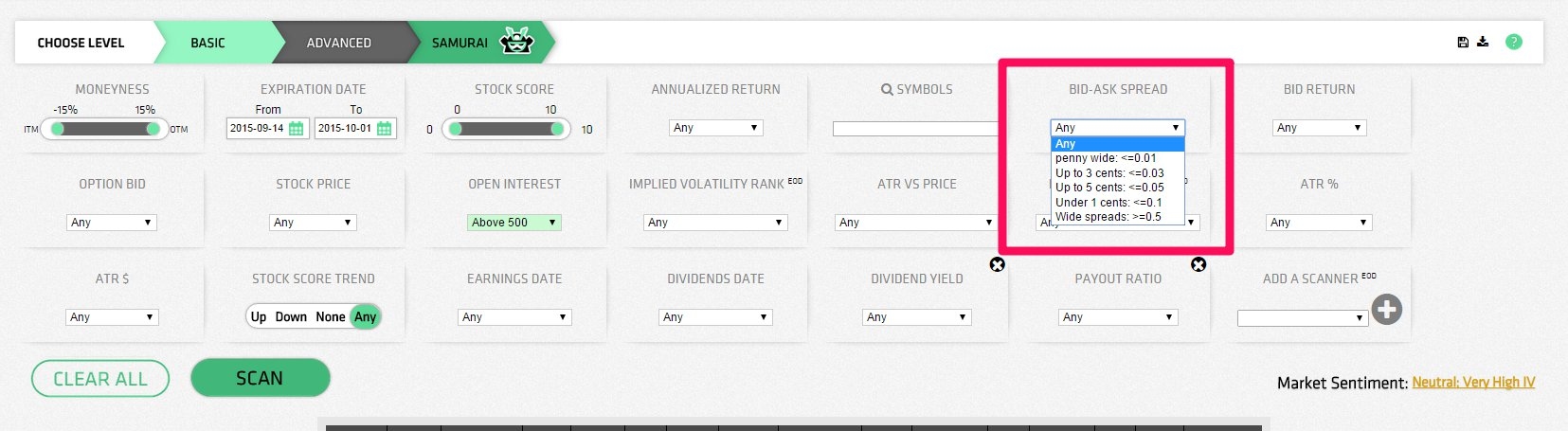Image resolution: width=1568 pixels, height=431 pixels.
Task: Open help via the green question mark icon
Action: pos(1514,42)
